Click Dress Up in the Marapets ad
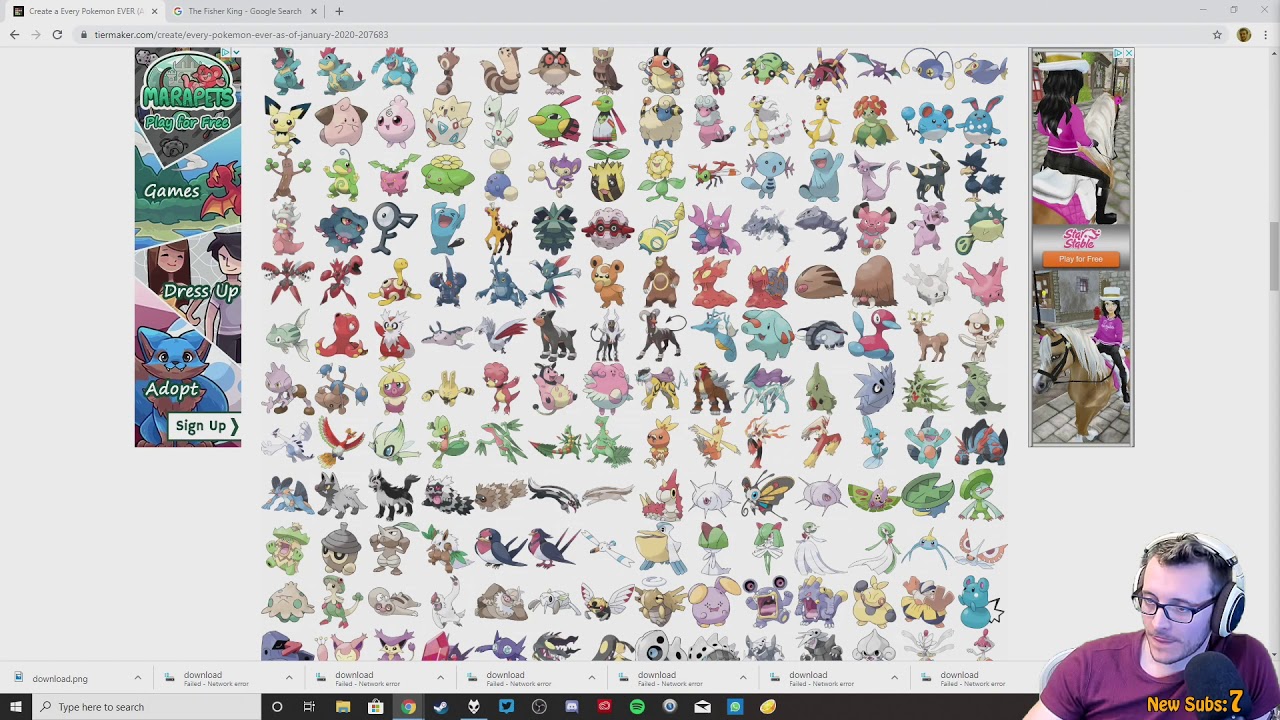The image size is (1280, 720). coord(201,291)
